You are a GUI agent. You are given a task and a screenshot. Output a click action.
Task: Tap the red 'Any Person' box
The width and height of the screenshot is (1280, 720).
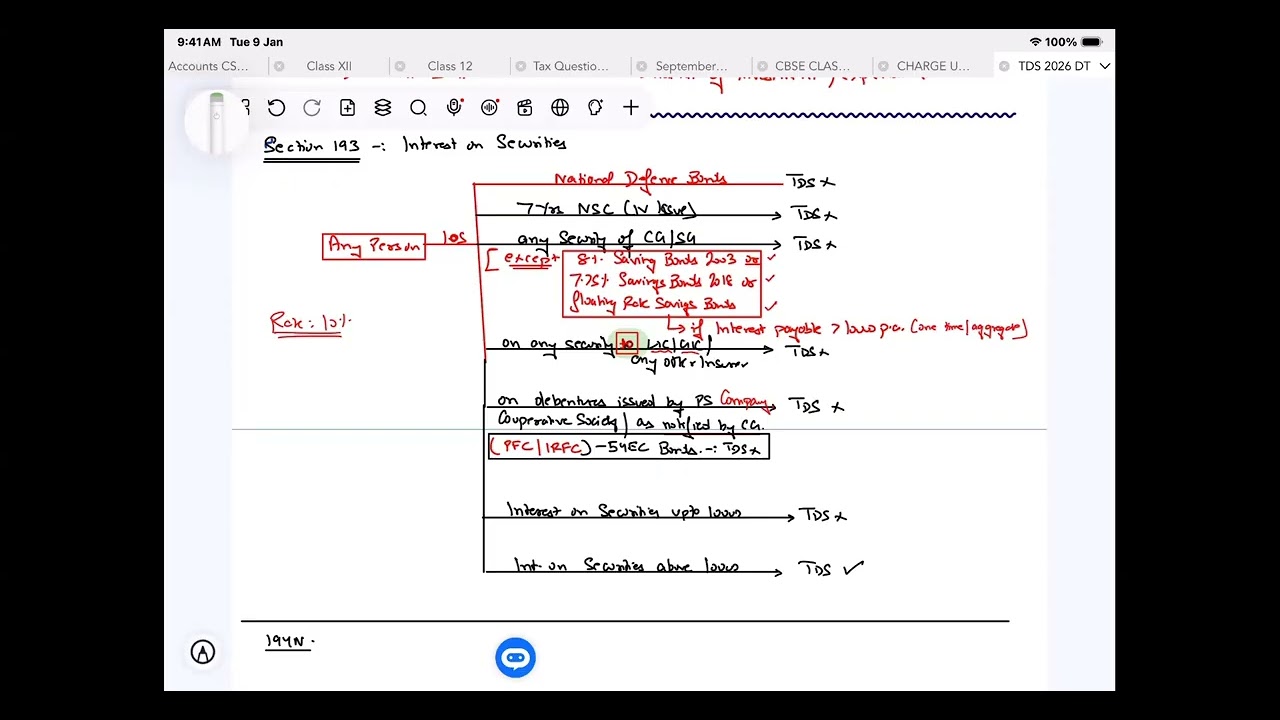point(374,246)
